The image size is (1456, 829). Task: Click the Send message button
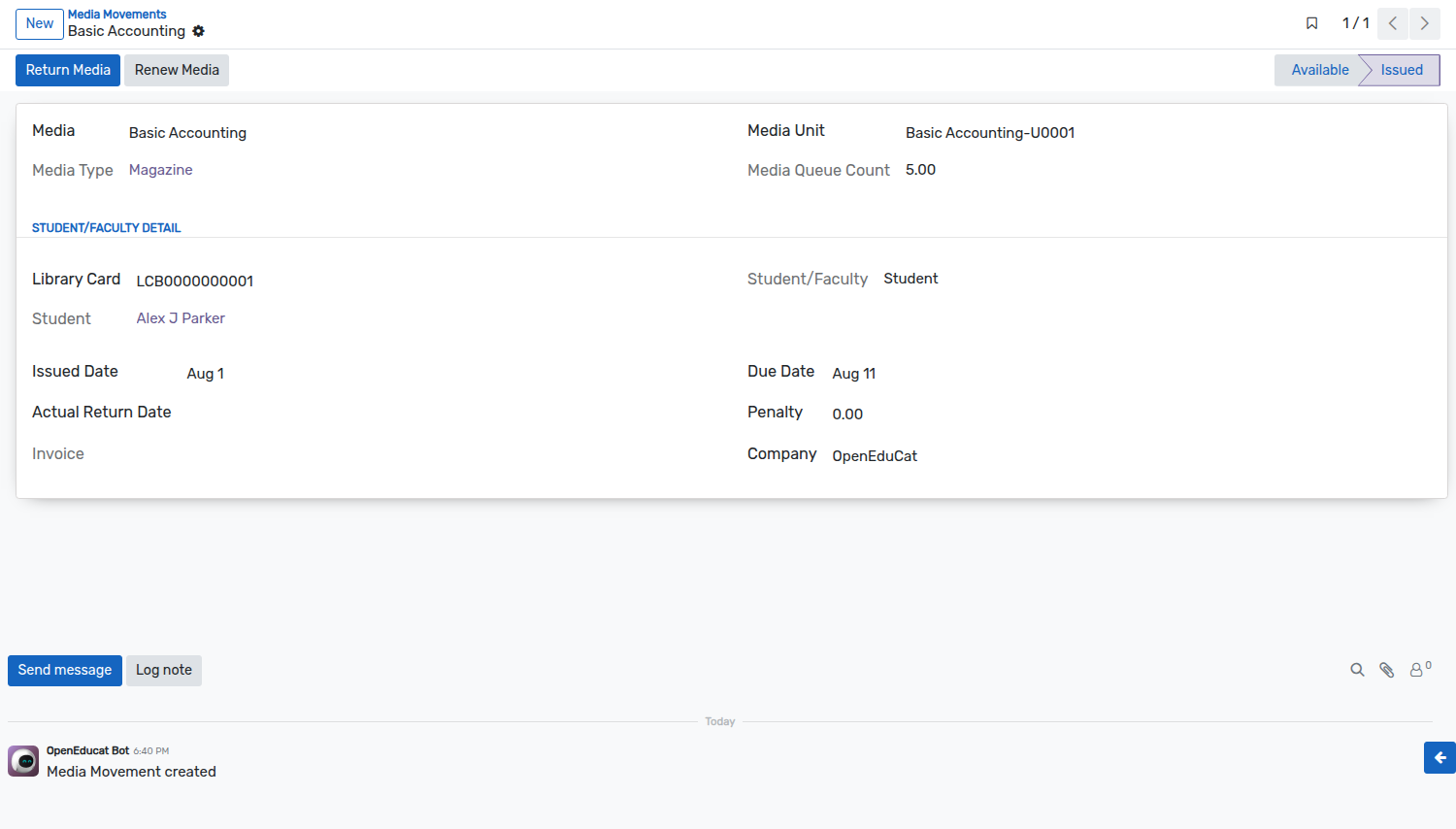65,670
